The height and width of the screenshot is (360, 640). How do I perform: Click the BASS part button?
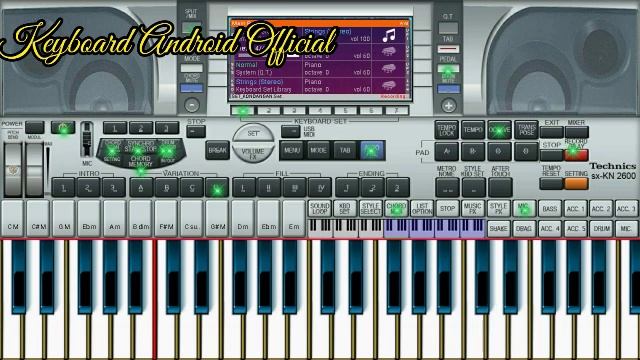point(550,209)
